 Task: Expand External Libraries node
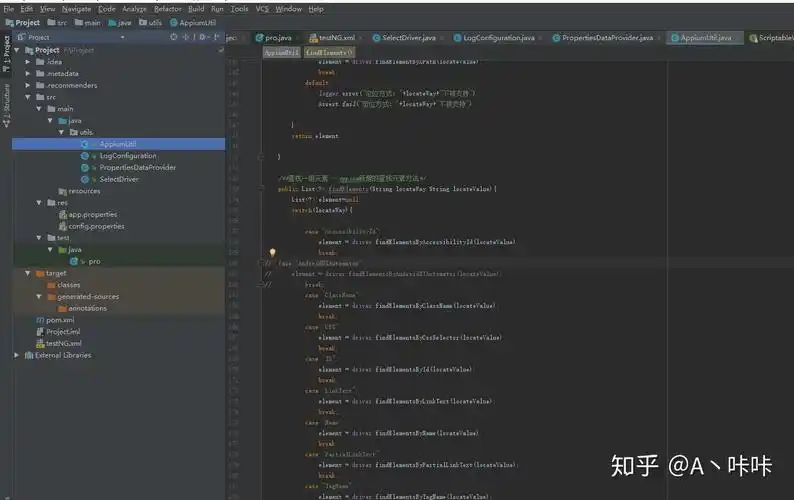click(x=17, y=355)
